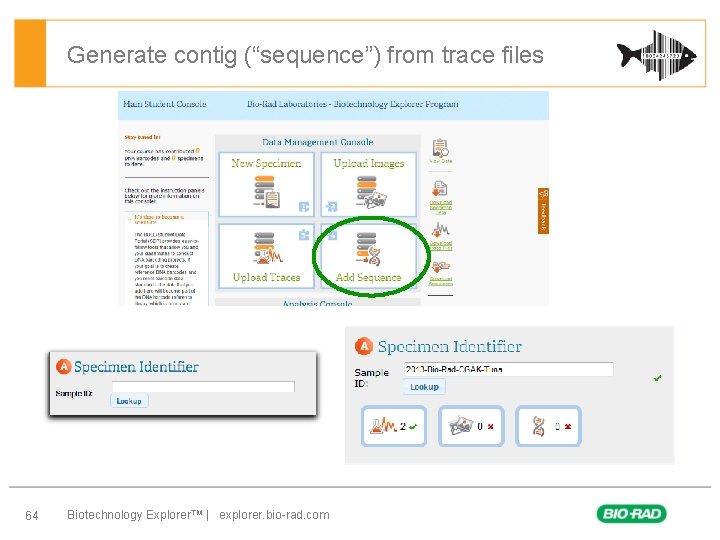Click the Analysis Console heading

[x=318, y=303]
